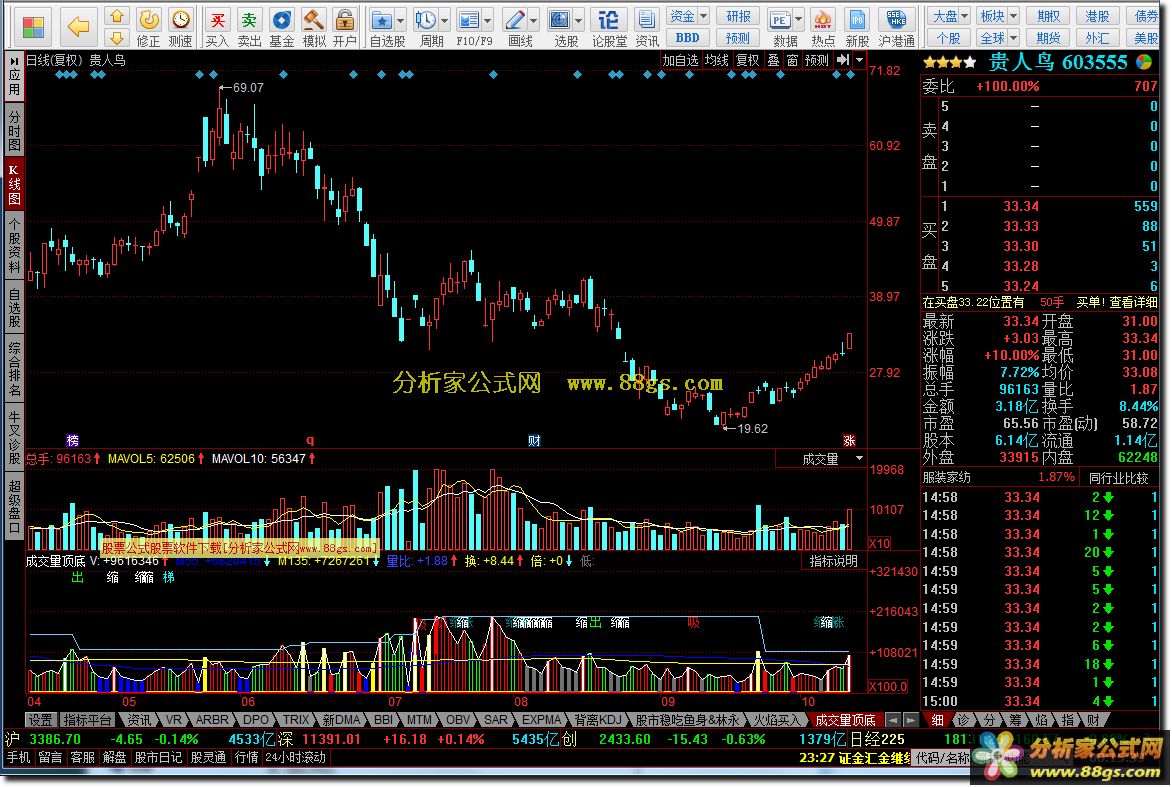This screenshot has height=787, width=1172.
Task: Open the 基金 fund icon
Action: point(282,20)
